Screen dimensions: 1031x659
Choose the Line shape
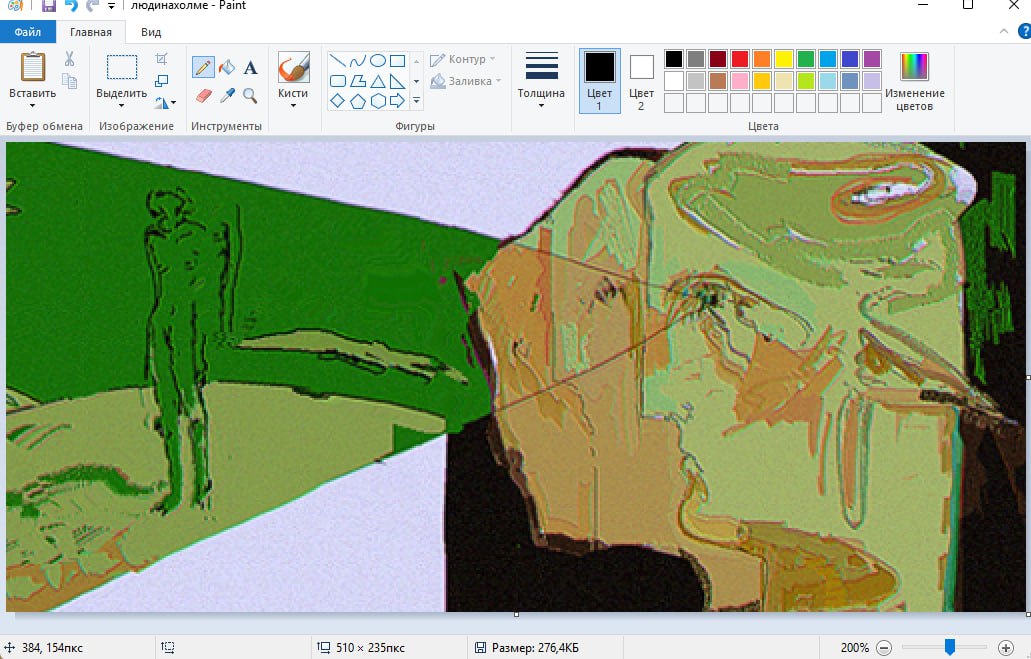(x=338, y=61)
